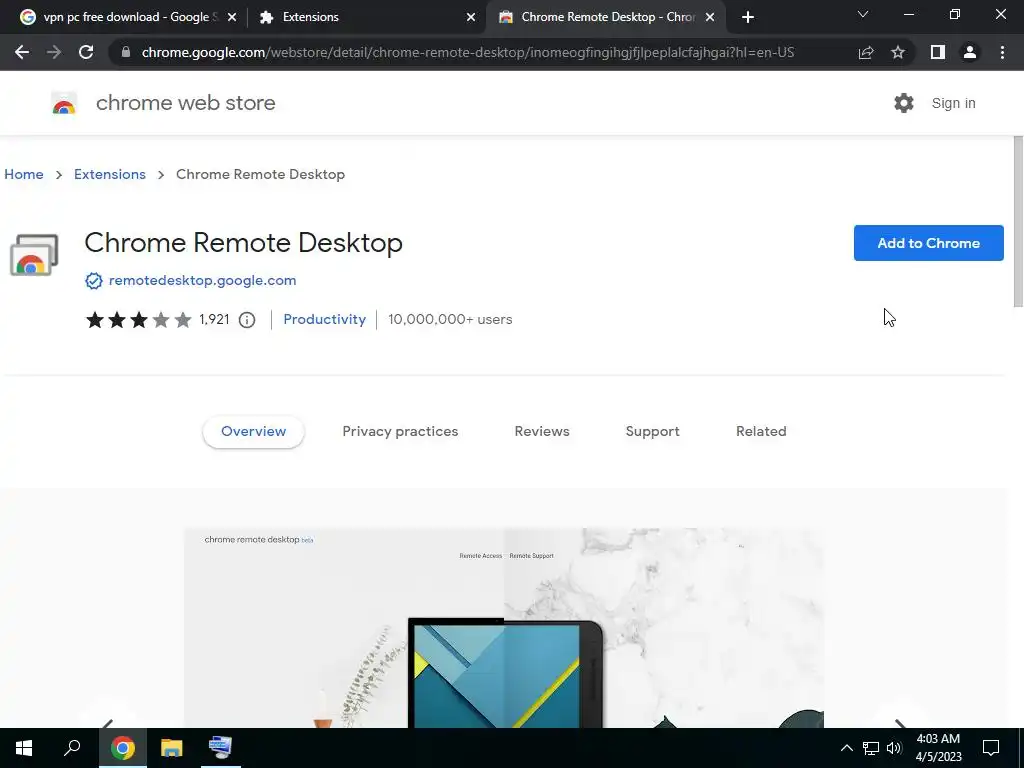Click the Chrome taskbar icon
The image size is (1024, 768).
(123, 748)
